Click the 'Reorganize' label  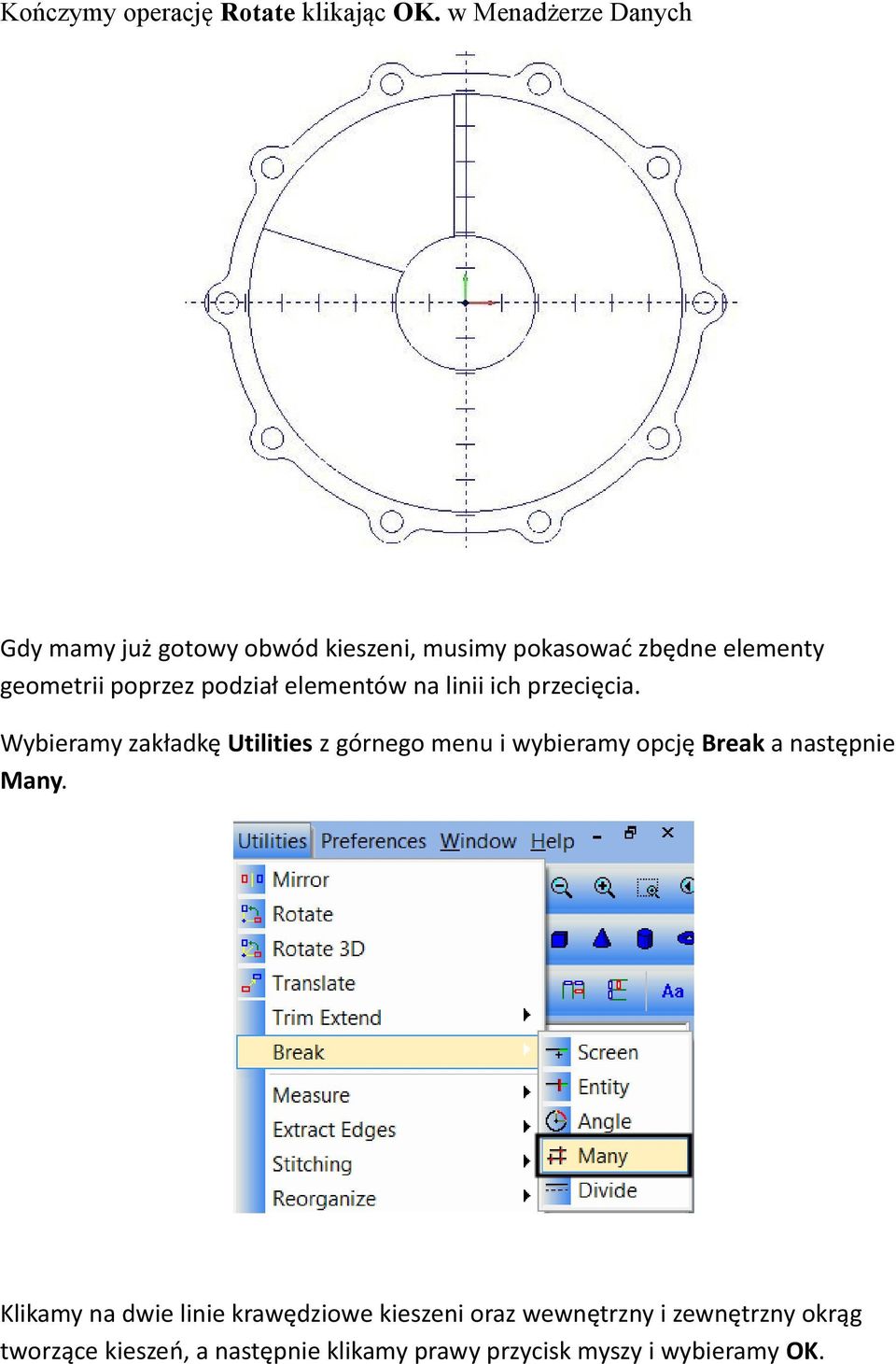click(324, 1199)
